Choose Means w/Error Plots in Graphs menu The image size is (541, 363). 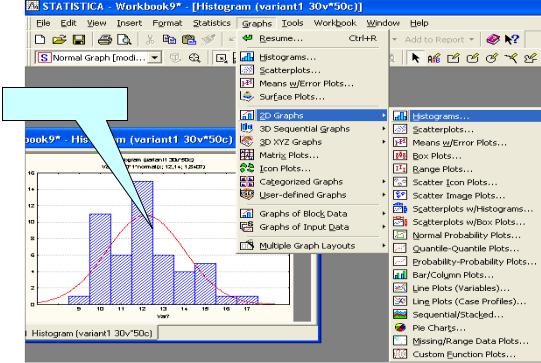(306, 84)
